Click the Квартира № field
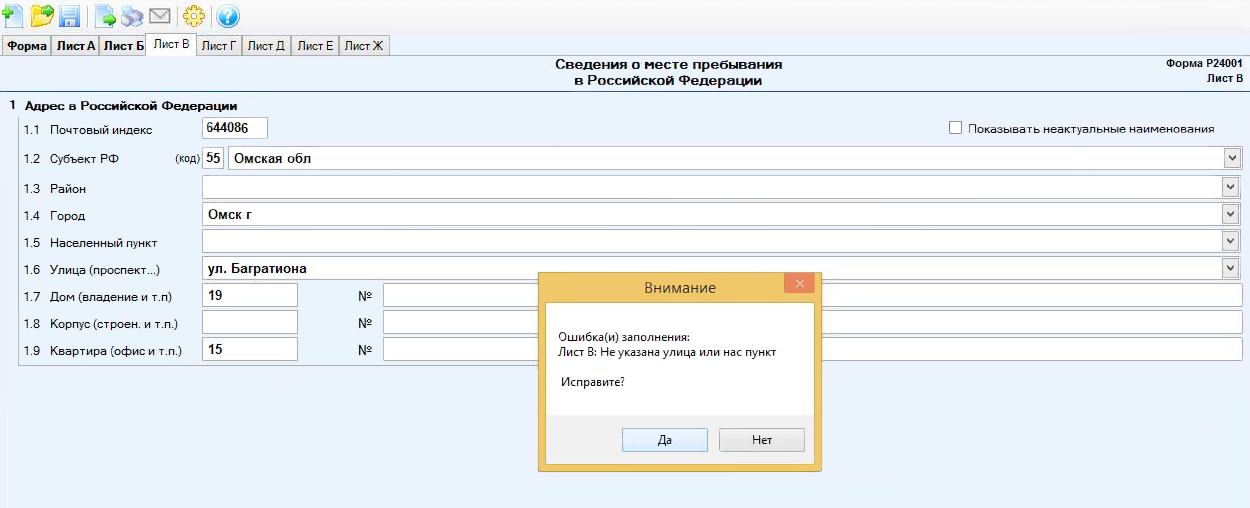This screenshot has width=1250, height=508. [x=813, y=349]
